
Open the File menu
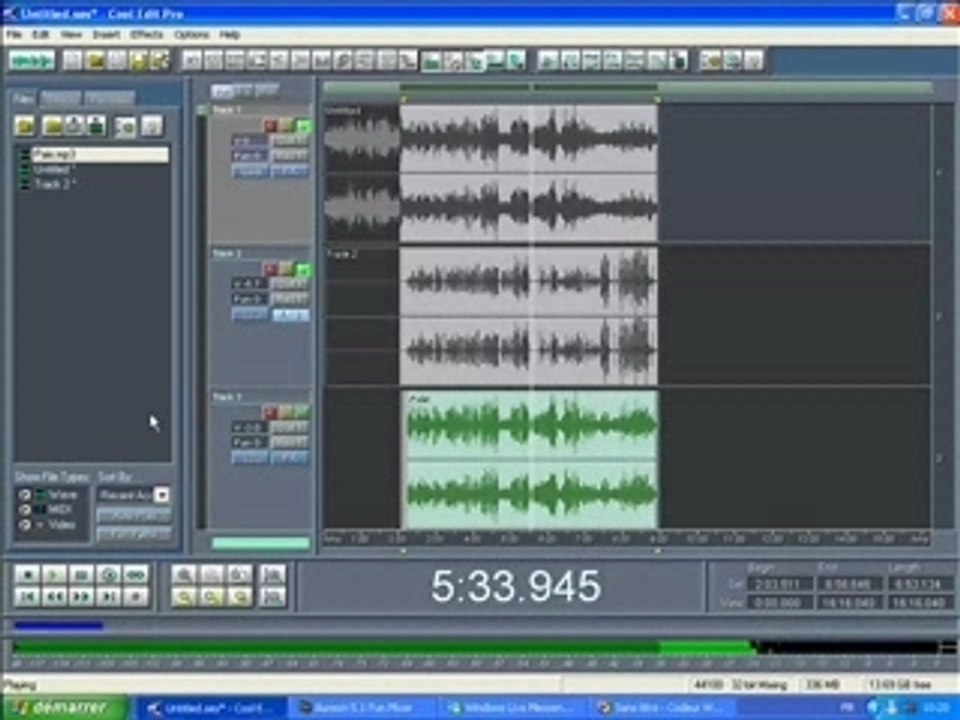(x=14, y=35)
